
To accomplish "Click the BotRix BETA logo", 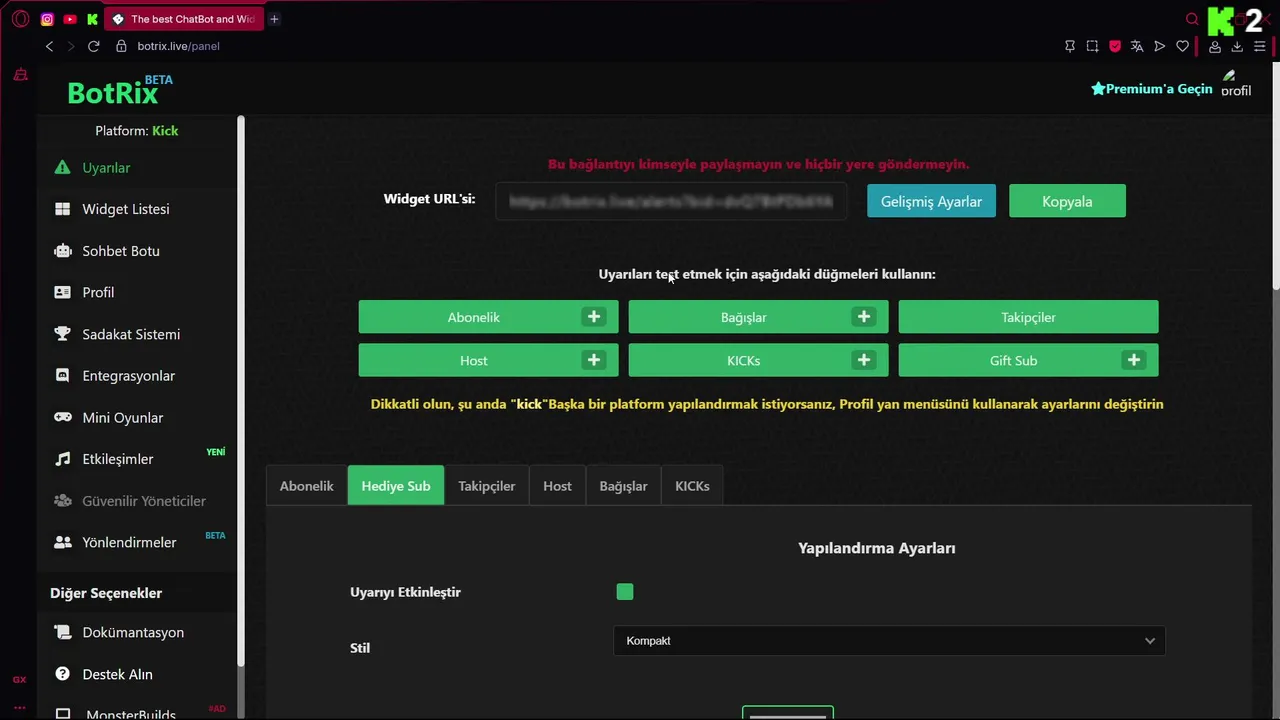I will coord(119,91).
